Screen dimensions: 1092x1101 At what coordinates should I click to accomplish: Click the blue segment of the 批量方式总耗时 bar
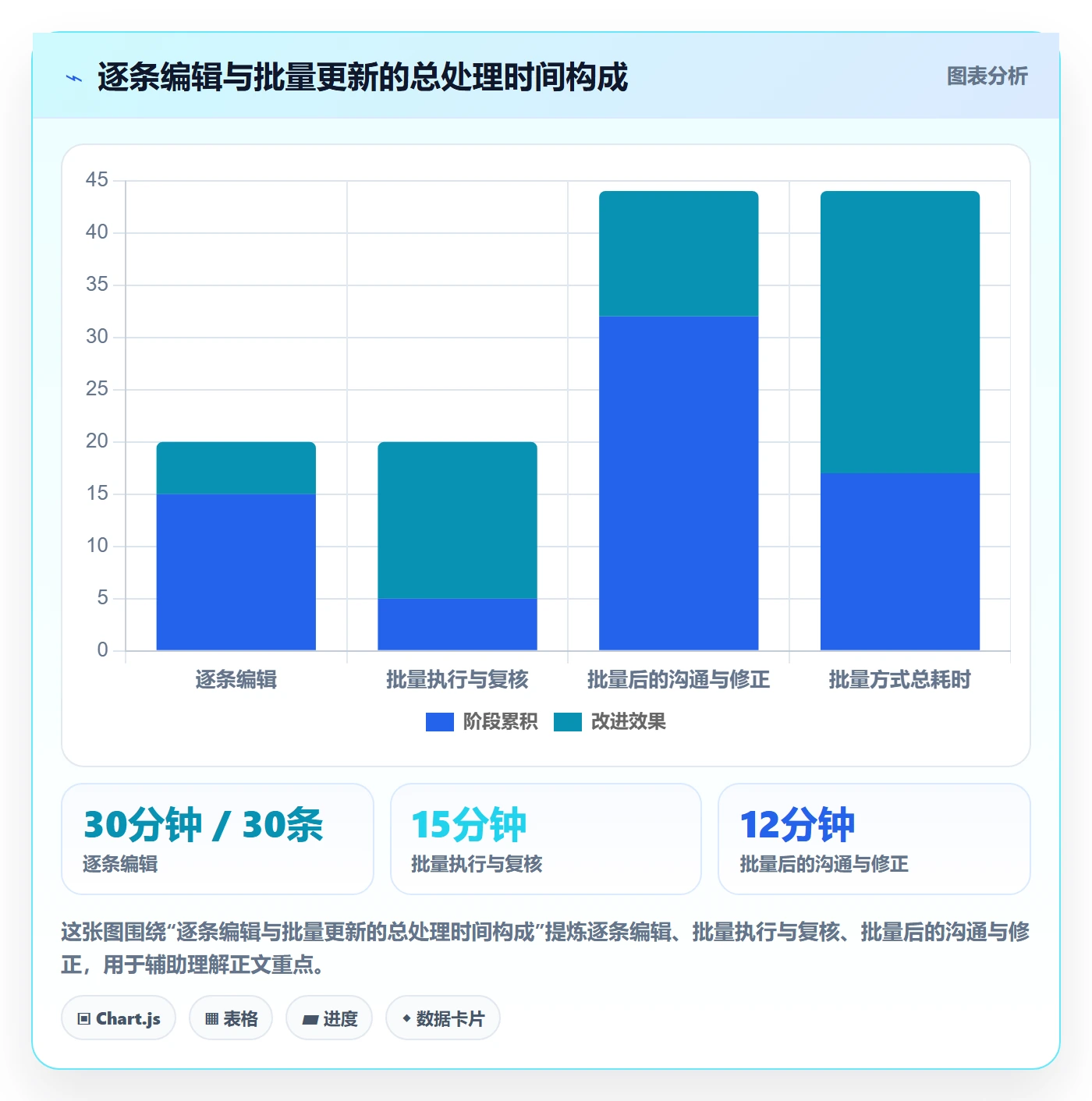pyautogui.click(x=900, y=561)
